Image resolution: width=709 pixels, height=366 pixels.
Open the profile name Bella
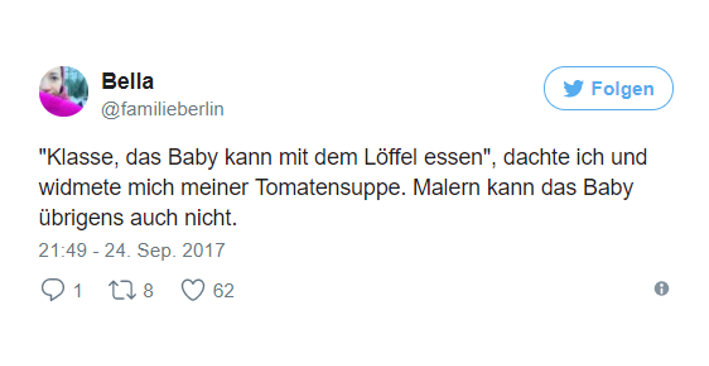click(128, 81)
